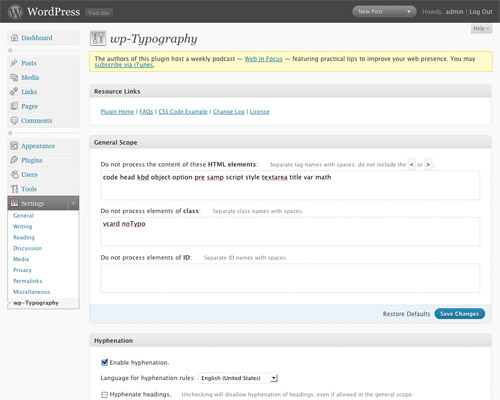The height and width of the screenshot is (400, 500).
Task: Click the Appearance icon
Action: pyautogui.click(x=14, y=146)
